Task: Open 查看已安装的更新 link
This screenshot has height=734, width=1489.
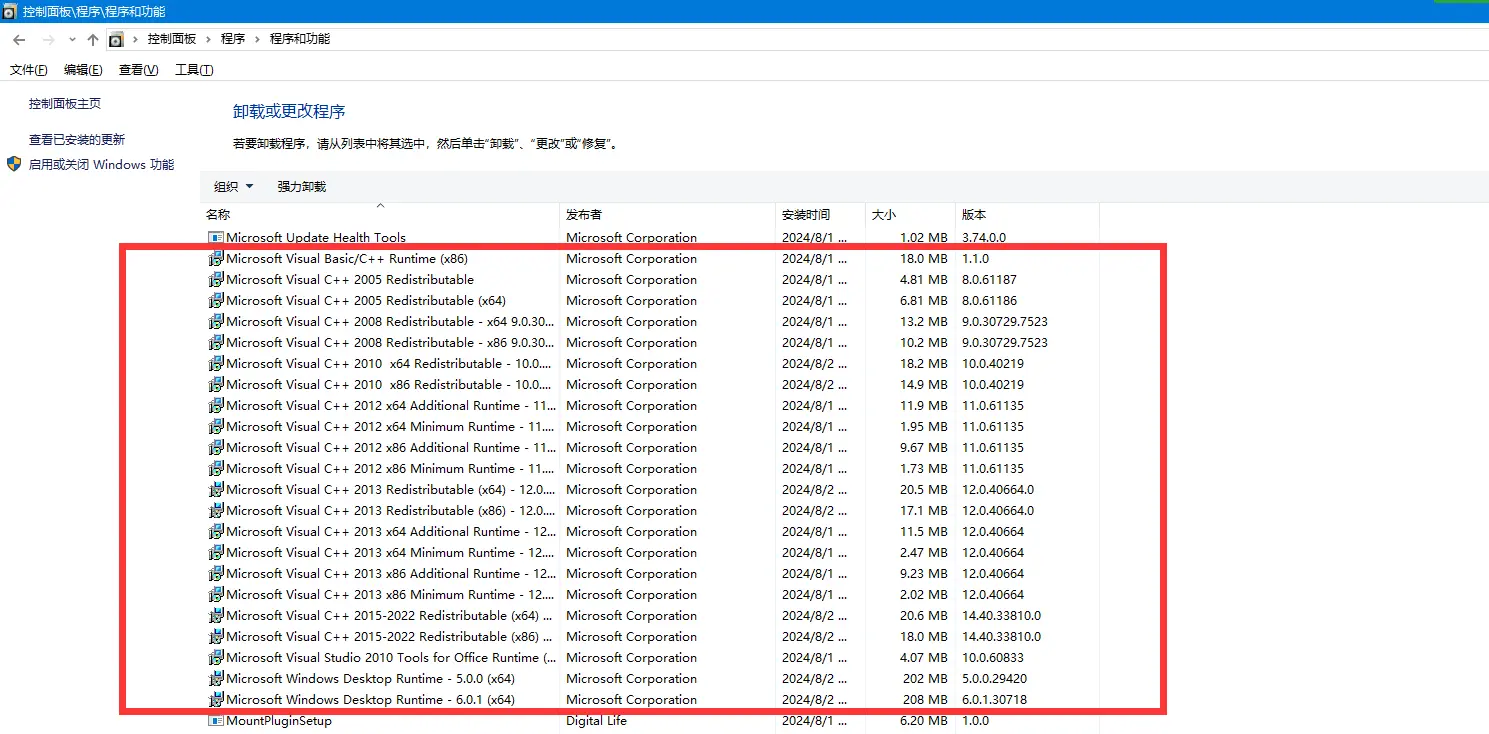Action: 77,140
